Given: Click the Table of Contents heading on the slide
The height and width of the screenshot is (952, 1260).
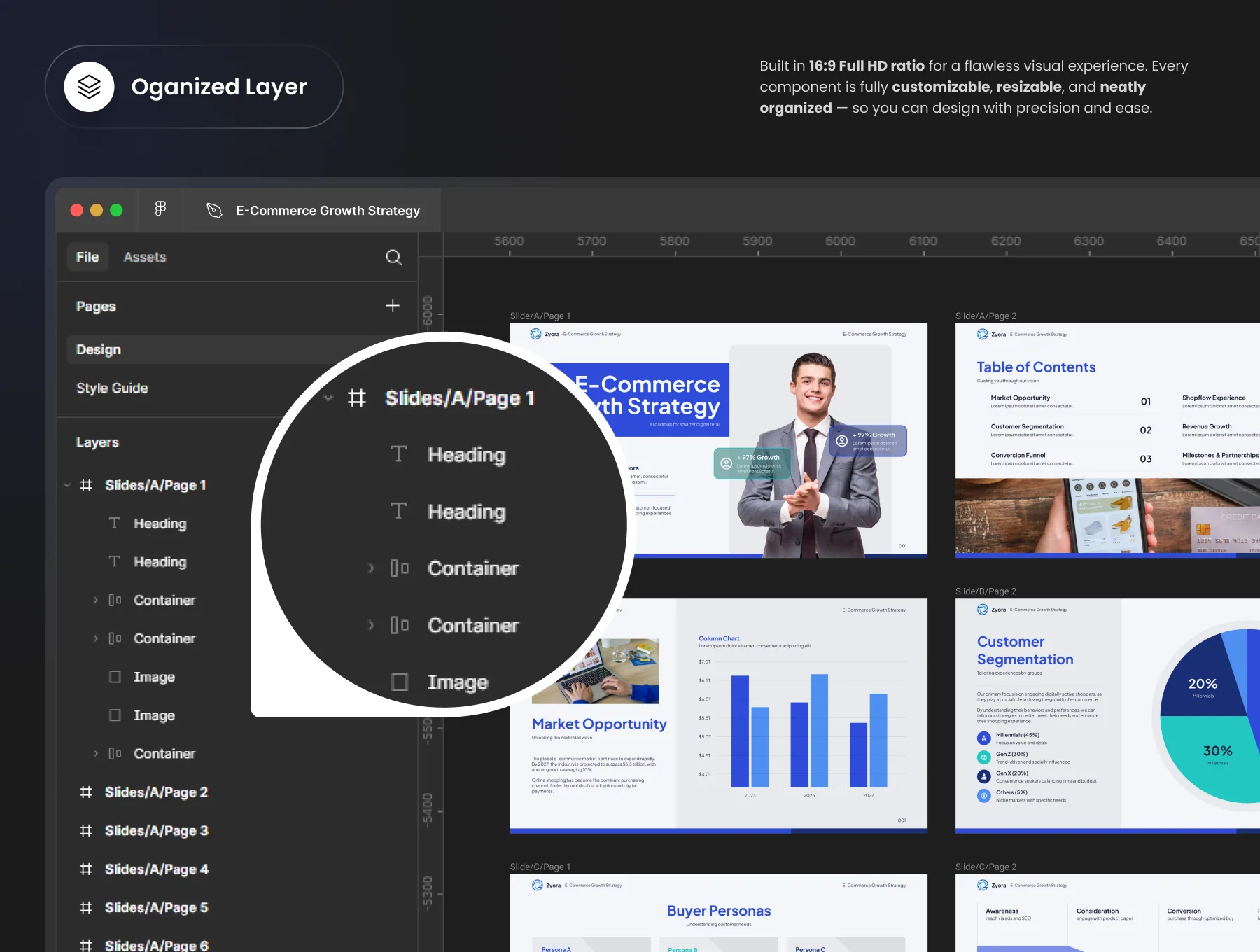Looking at the screenshot, I should point(1036,367).
